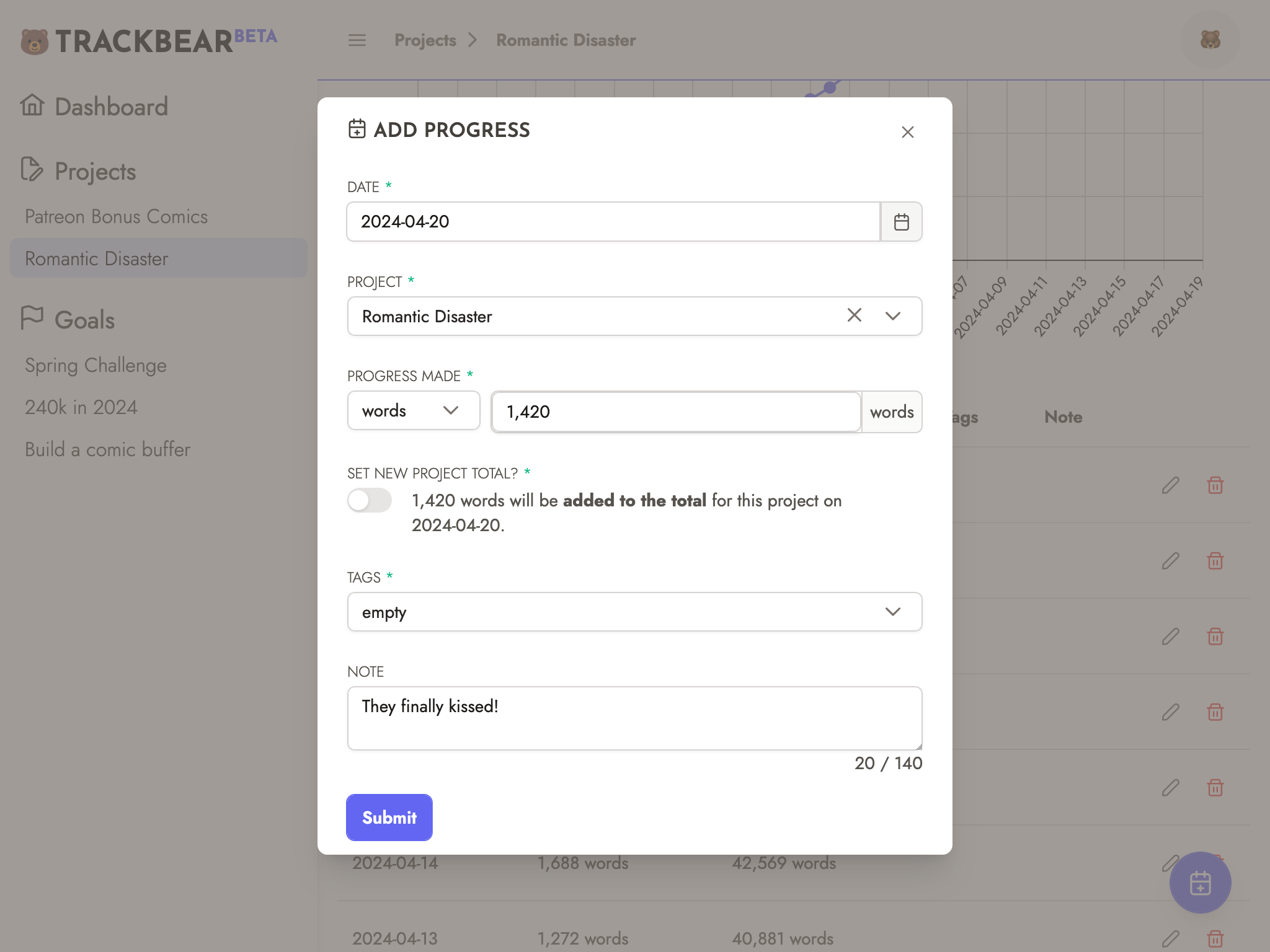Select Spring Challenge goal in sidebar
1270x952 pixels.
96,366
